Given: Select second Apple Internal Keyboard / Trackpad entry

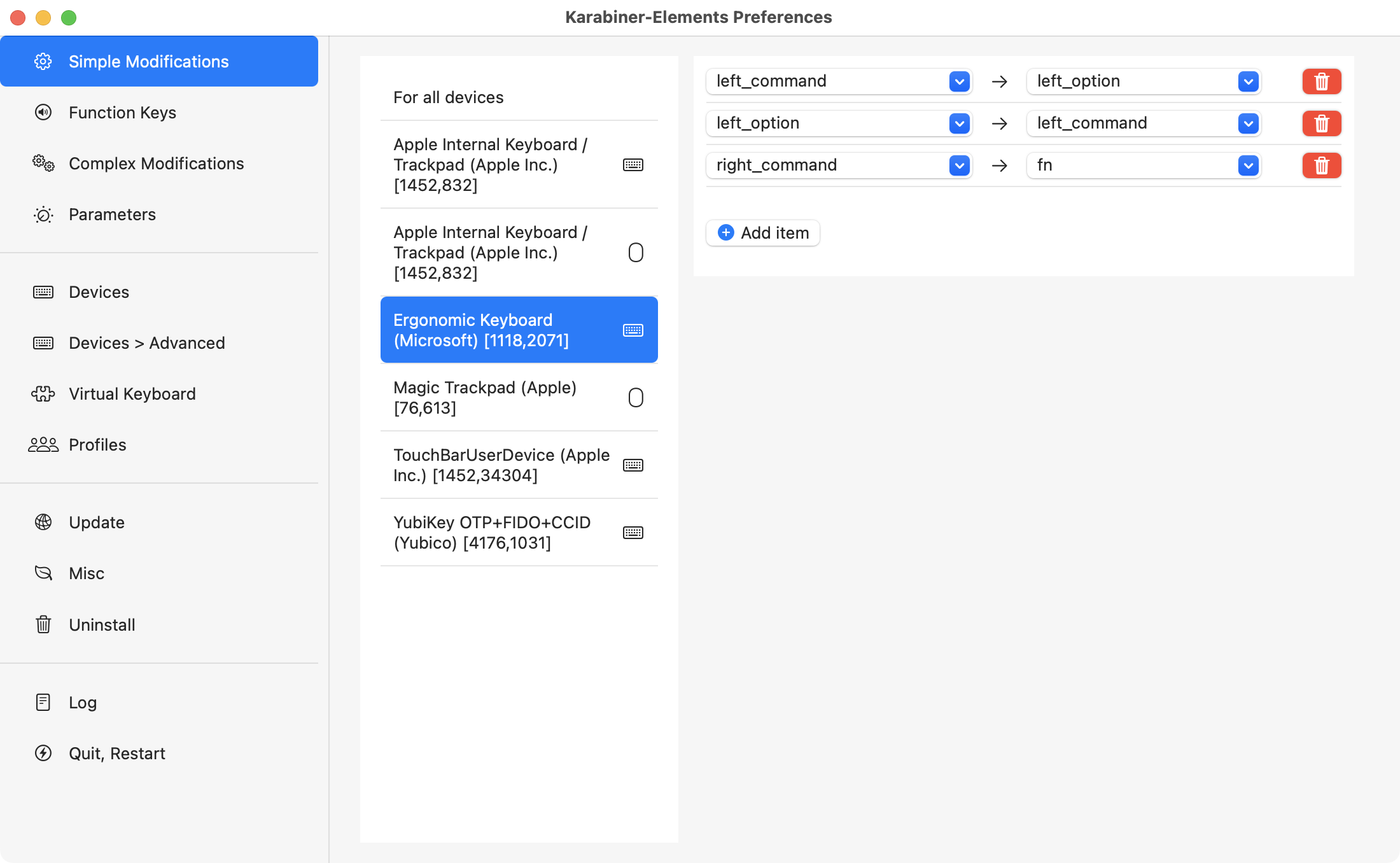Looking at the screenshot, I should (519, 253).
